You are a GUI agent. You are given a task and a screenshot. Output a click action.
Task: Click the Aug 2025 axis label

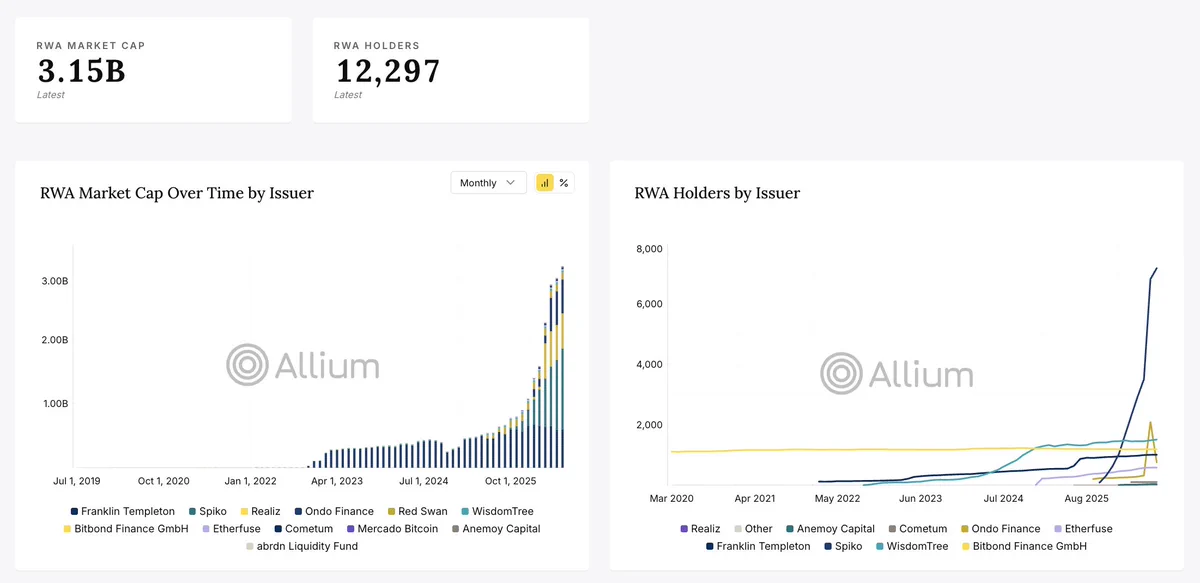(1086, 498)
